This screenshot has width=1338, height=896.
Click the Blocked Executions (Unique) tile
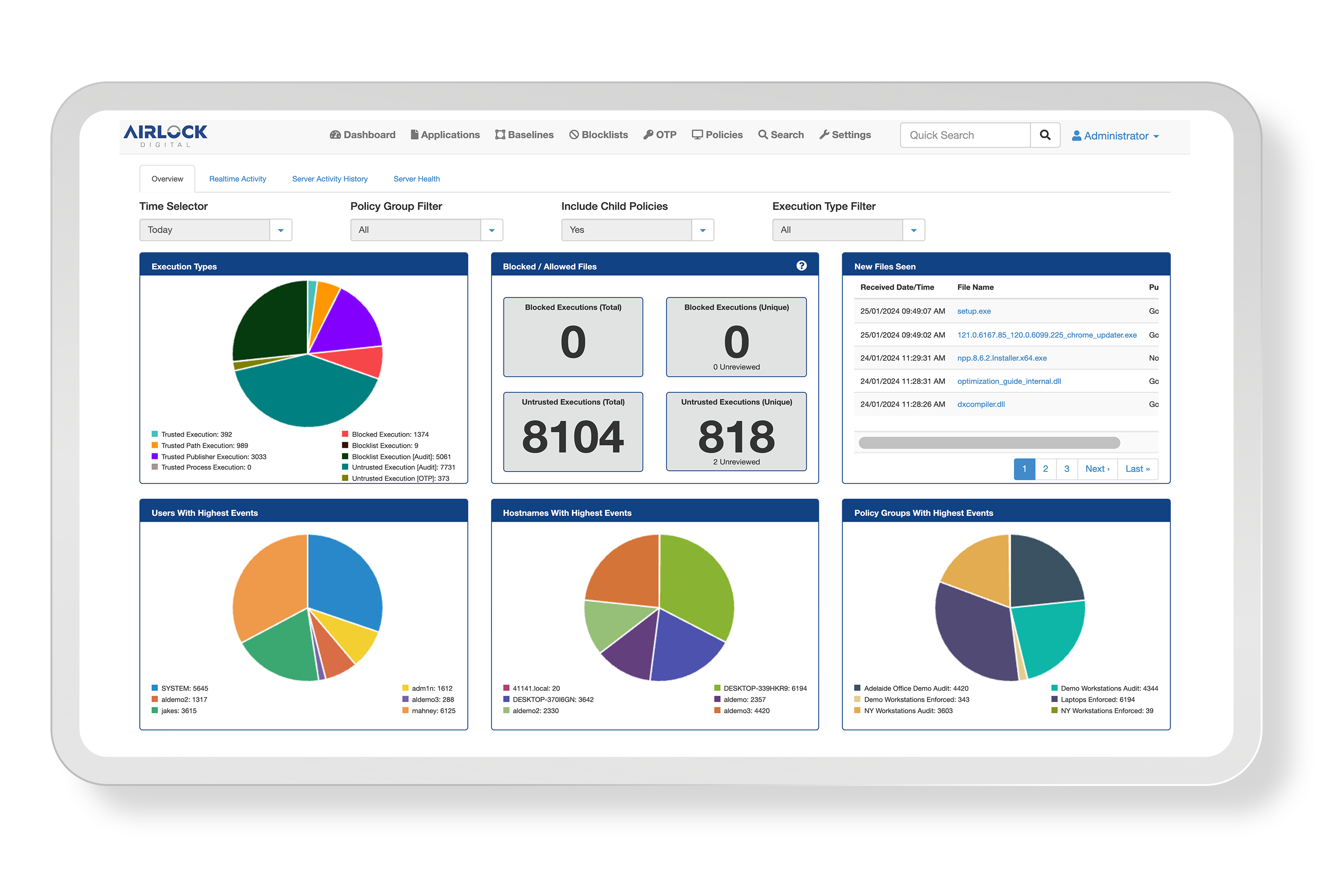pos(736,337)
